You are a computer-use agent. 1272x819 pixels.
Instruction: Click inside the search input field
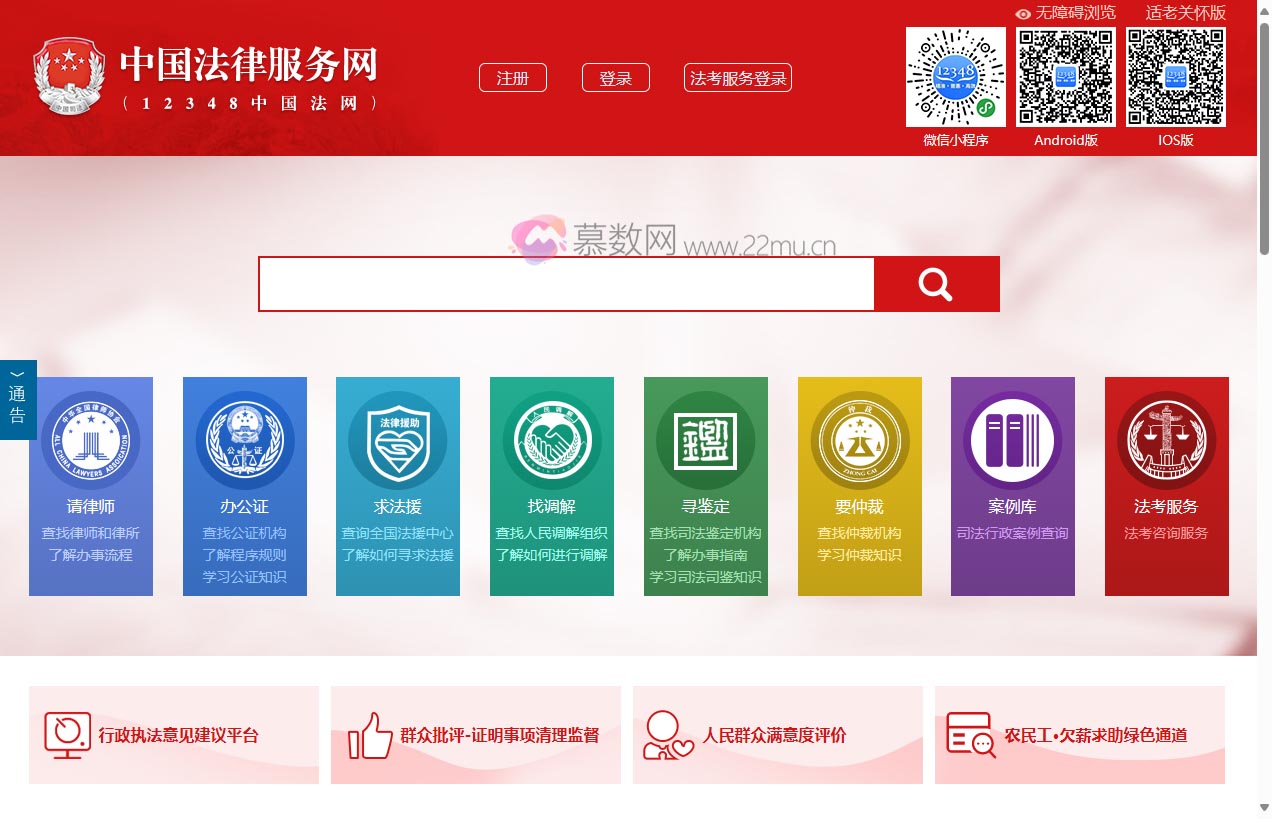(560, 284)
